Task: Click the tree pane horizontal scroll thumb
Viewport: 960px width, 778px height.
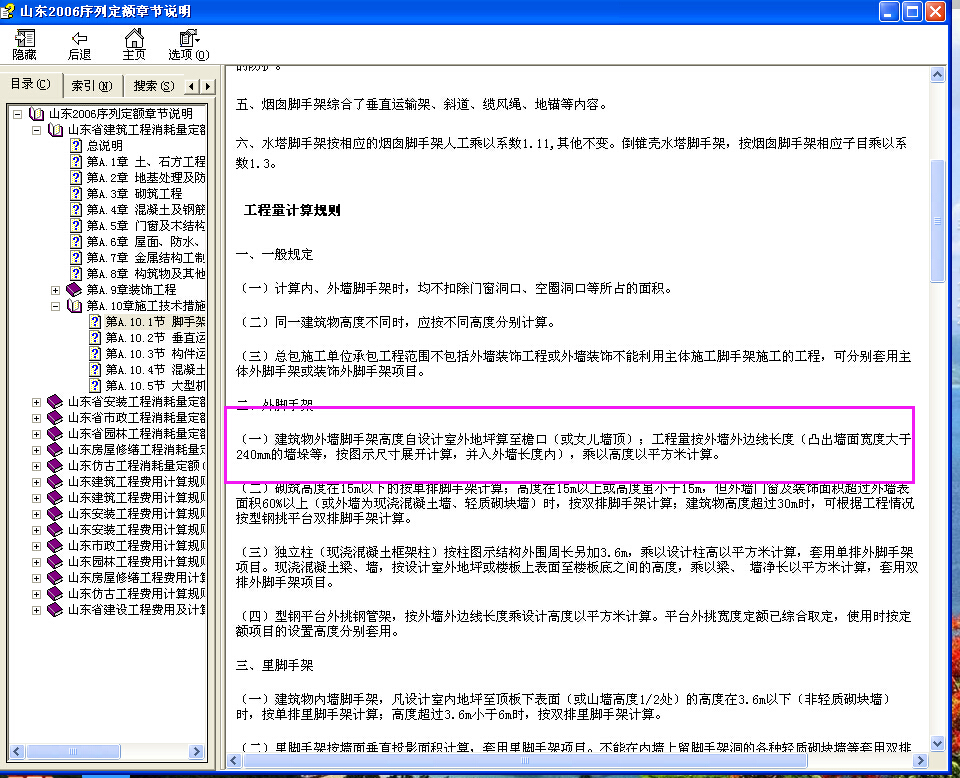Action: (73, 751)
